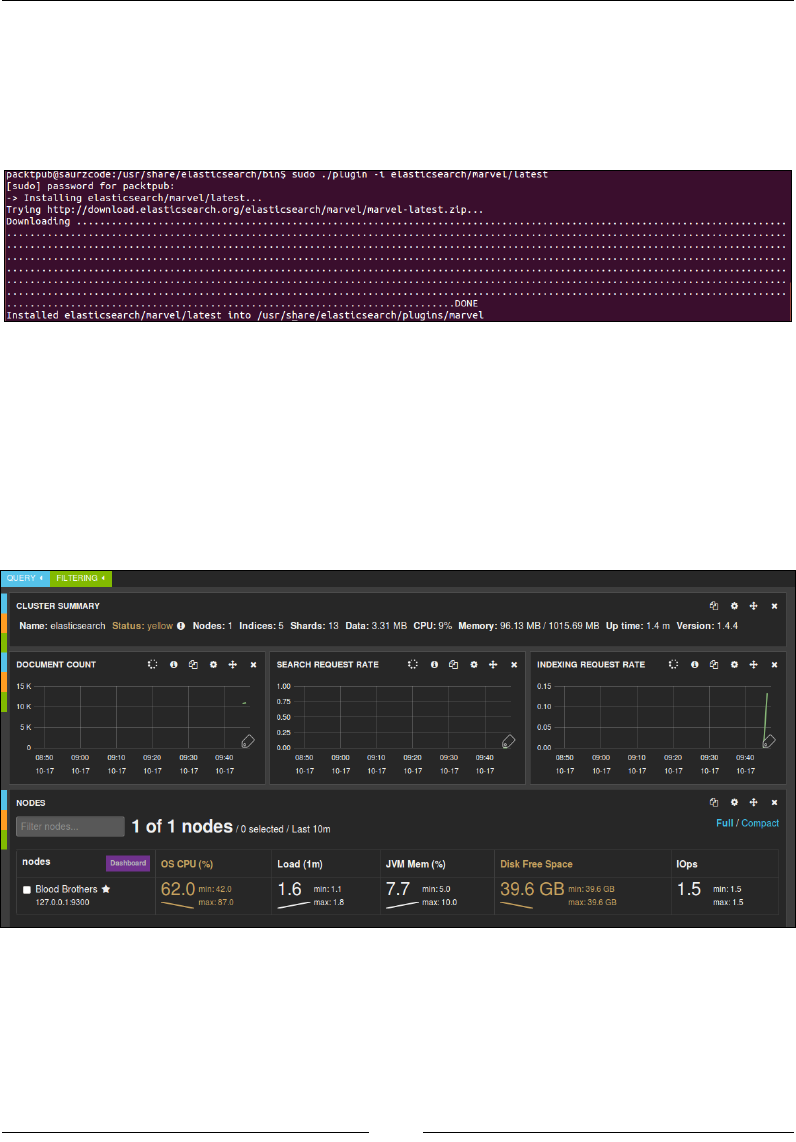Click the move icon on Document Count panel

pyautogui.click(x=233, y=664)
